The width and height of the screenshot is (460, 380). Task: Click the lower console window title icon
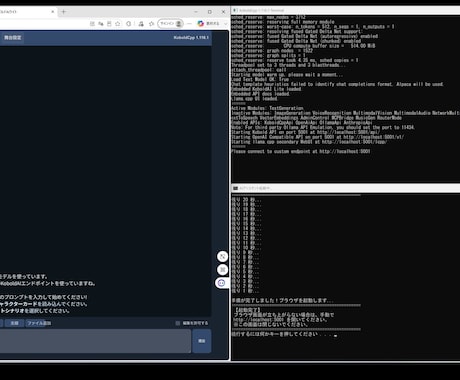235,188
